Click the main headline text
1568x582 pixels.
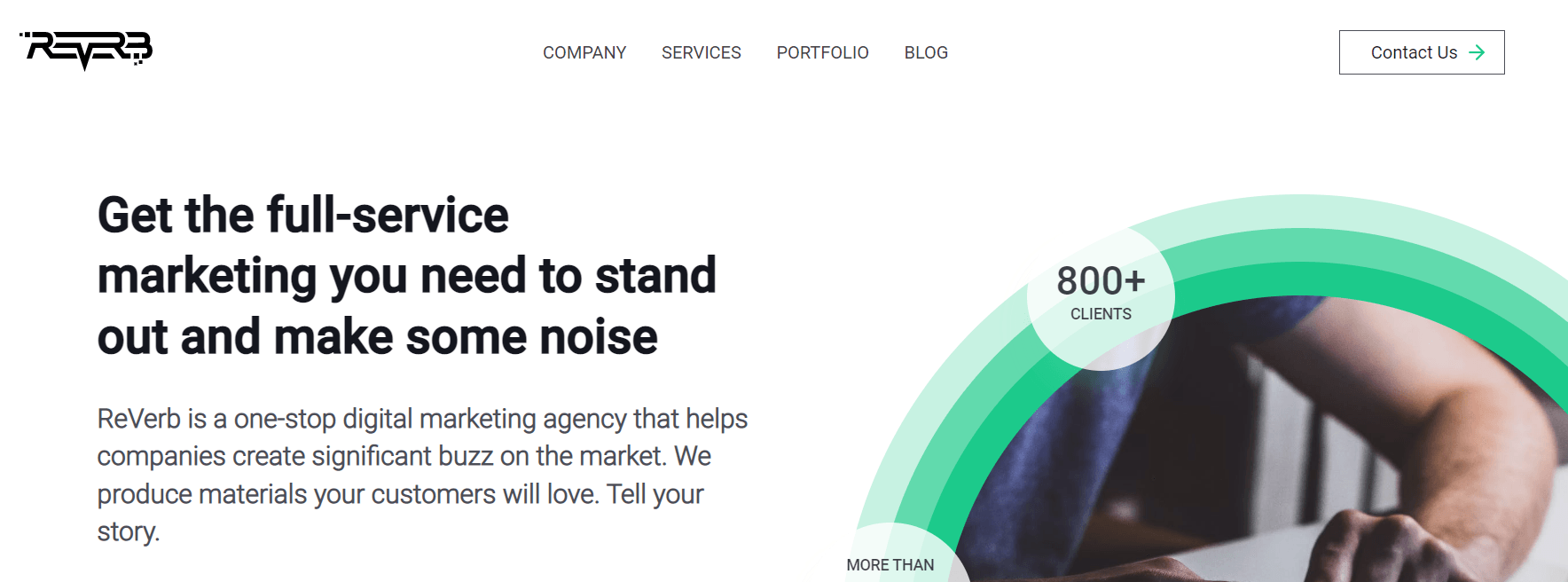(407, 276)
